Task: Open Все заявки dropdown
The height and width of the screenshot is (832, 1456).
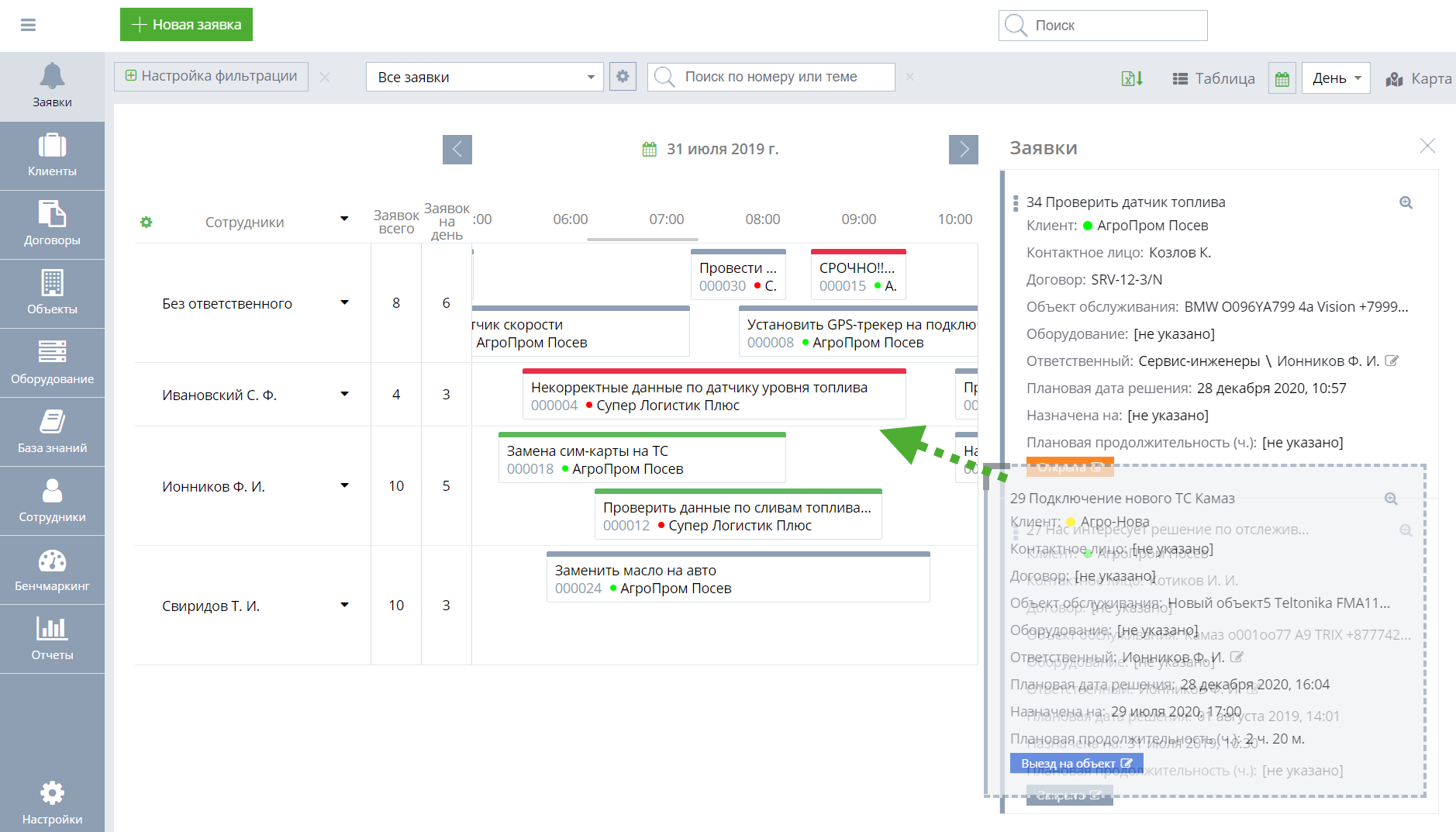Action: [x=485, y=77]
